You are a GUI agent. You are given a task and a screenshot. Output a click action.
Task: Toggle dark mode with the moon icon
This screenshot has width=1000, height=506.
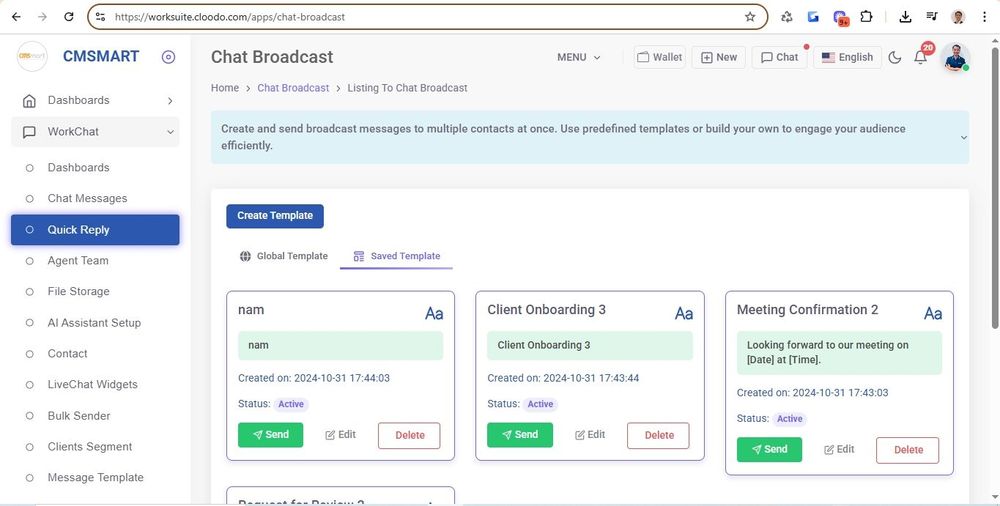(x=895, y=58)
